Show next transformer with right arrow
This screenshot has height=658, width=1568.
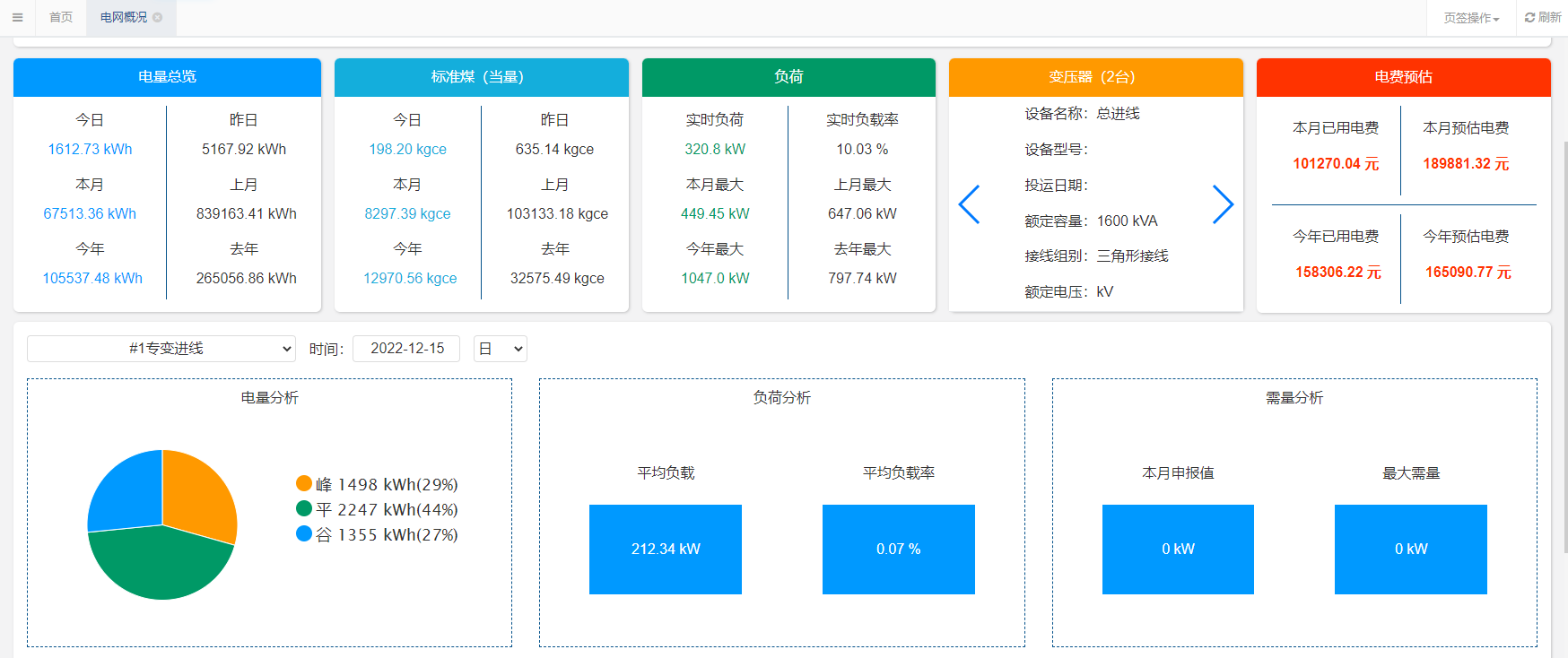[1223, 204]
